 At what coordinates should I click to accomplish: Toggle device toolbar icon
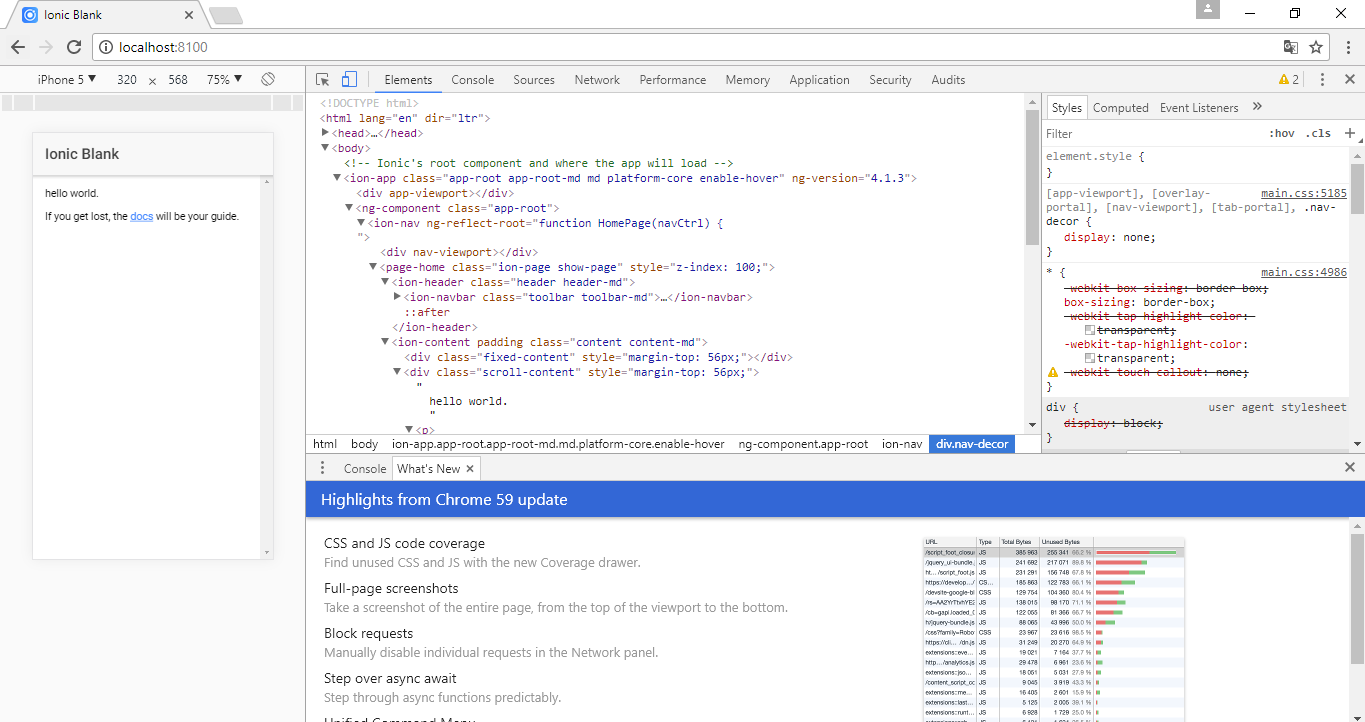coord(349,80)
